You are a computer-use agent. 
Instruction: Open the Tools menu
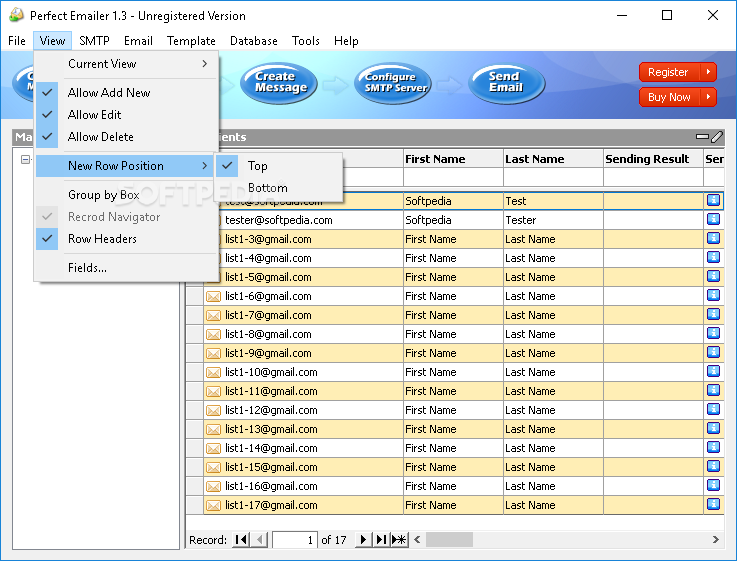tap(306, 41)
